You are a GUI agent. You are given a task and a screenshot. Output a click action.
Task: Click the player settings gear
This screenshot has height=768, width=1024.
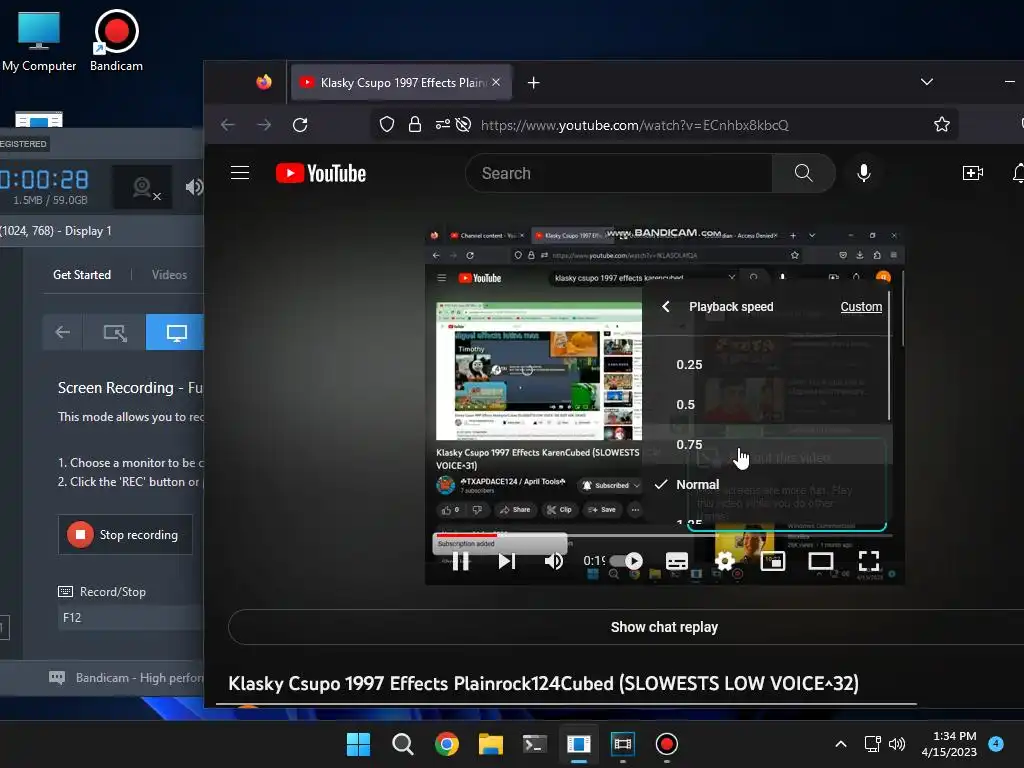coord(725,561)
